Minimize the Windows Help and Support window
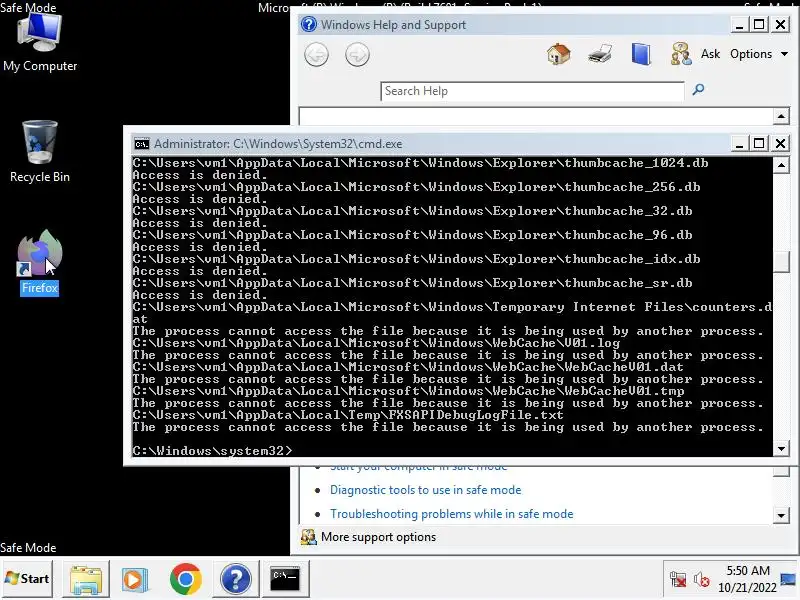800x600 pixels. [739, 24]
